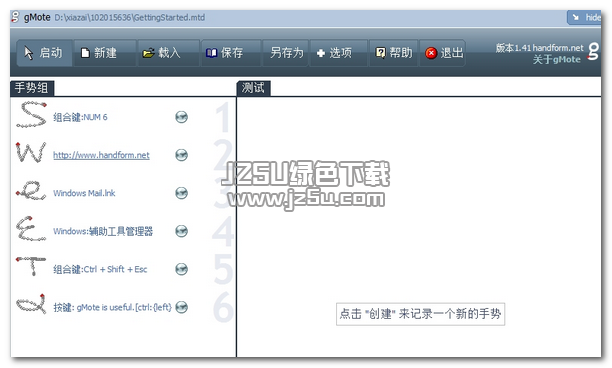The height and width of the screenshot is (368, 612).
Task: Select the 测试 tab
Action: coord(254,88)
